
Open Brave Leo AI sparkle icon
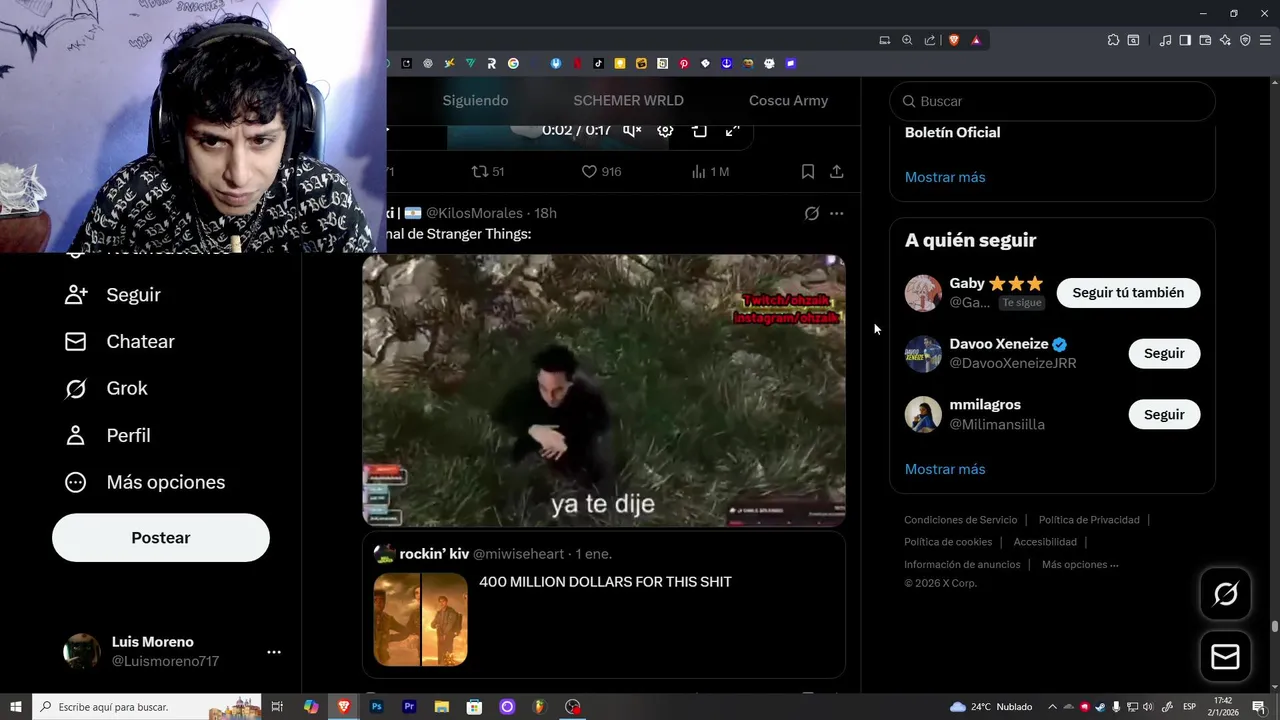(1225, 40)
